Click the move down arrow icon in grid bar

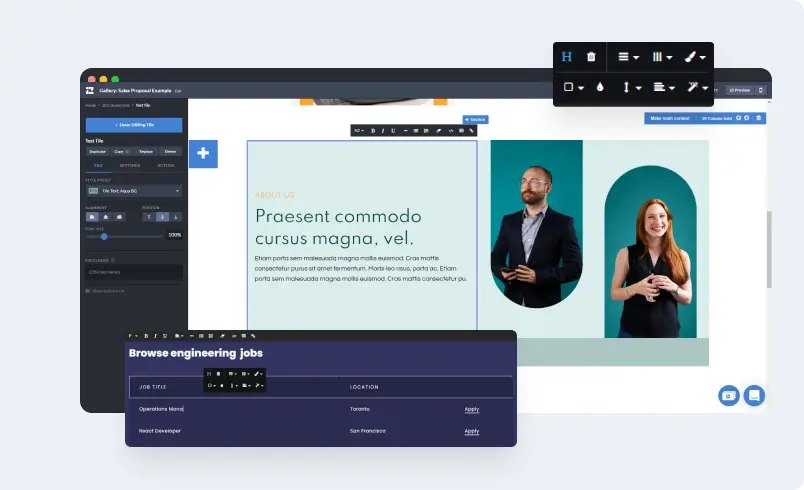tap(747, 118)
